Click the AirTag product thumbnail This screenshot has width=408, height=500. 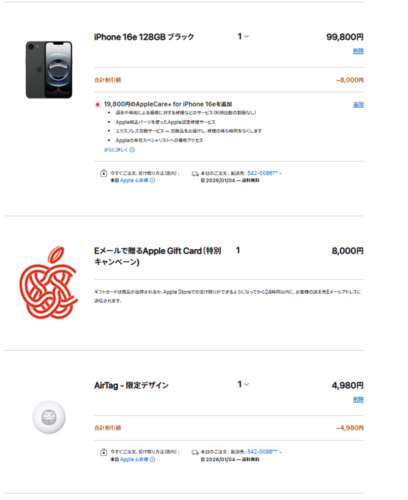(x=49, y=417)
